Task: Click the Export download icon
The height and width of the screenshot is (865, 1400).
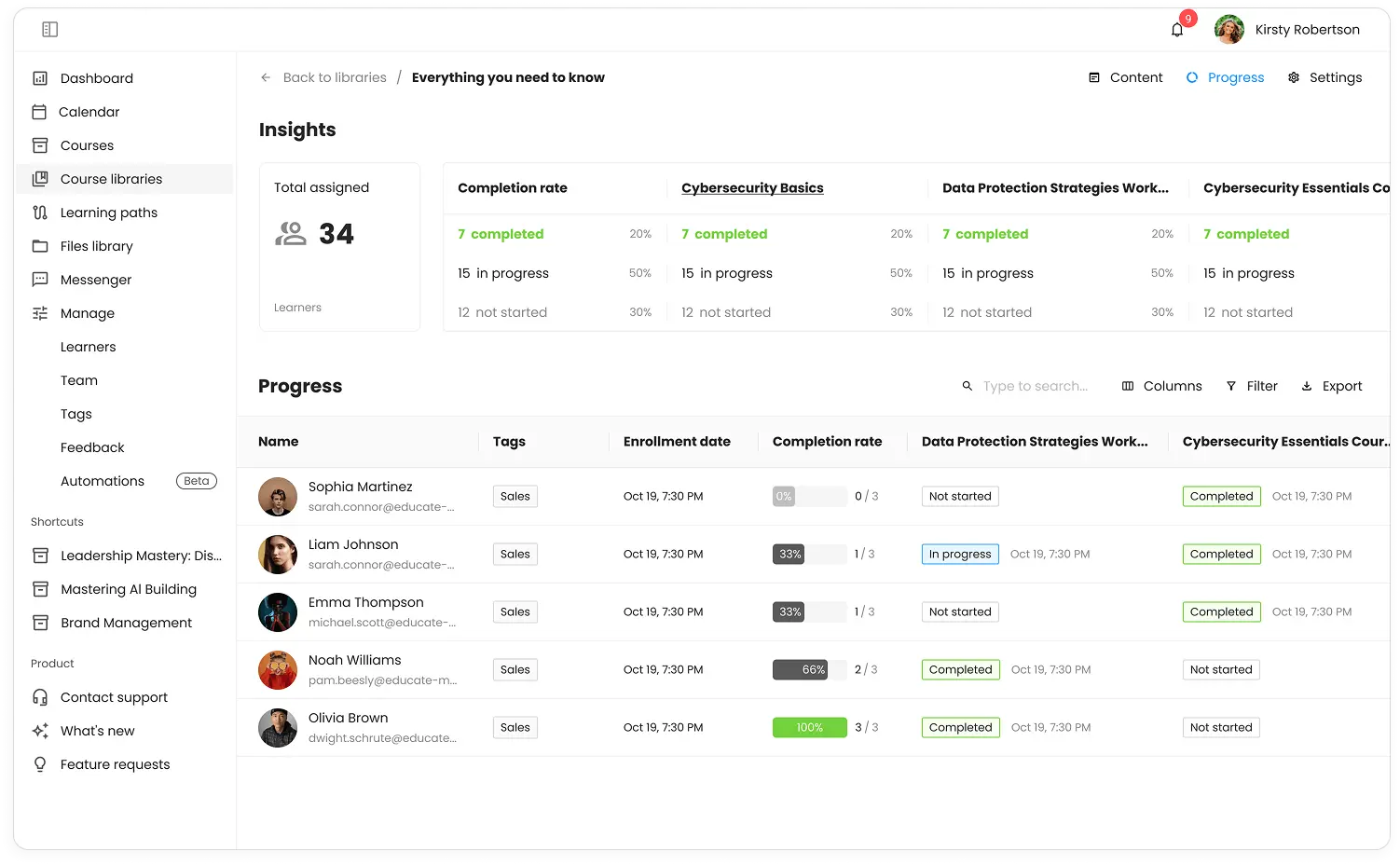Action: click(x=1307, y=386)
